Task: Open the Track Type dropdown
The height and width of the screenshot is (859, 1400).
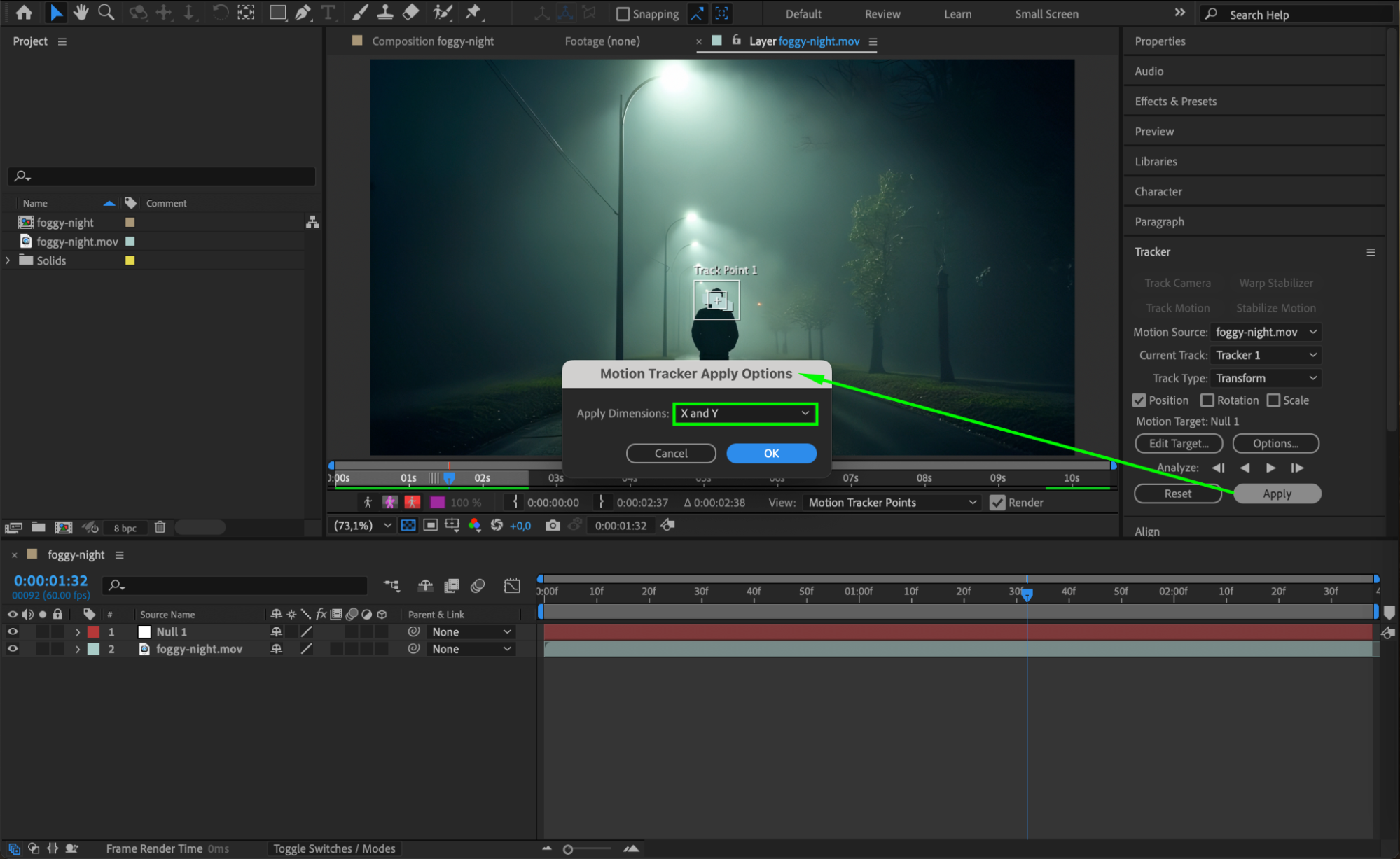Action: pyautogui.click(x=1266, y=378)
